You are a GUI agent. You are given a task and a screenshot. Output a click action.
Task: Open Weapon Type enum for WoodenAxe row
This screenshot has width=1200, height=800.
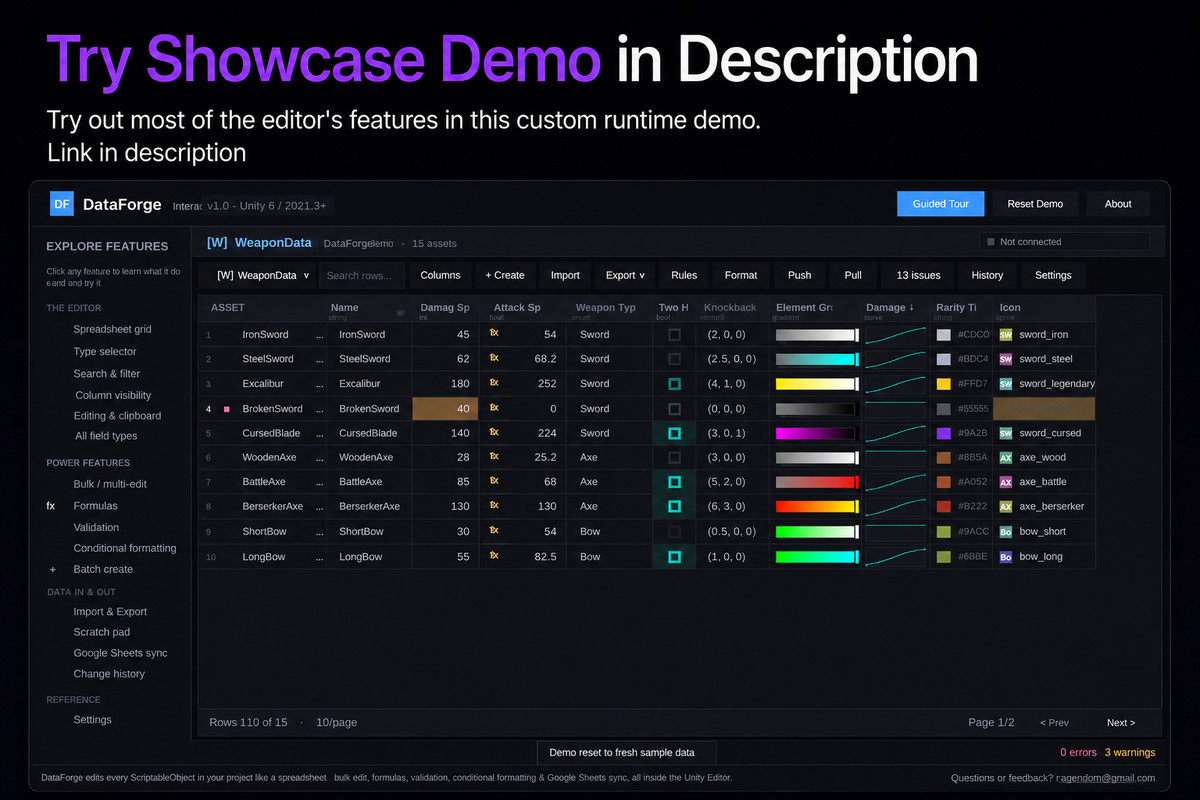coord(609,458)
